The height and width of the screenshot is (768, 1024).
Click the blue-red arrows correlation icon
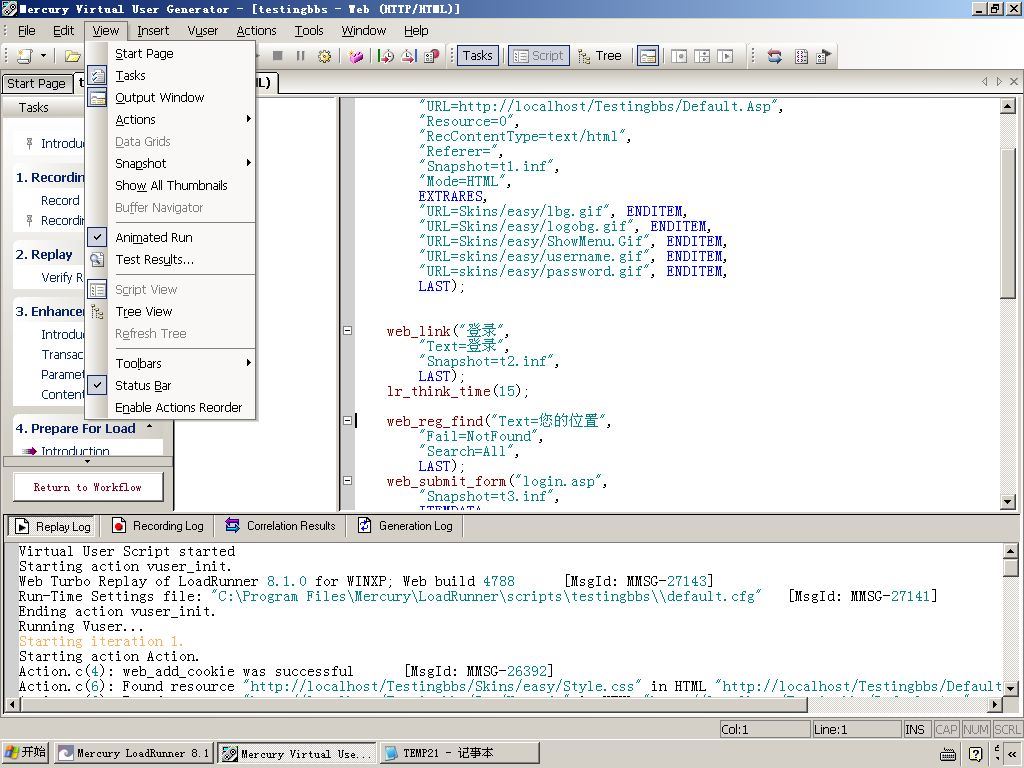[x=775, y=56]
